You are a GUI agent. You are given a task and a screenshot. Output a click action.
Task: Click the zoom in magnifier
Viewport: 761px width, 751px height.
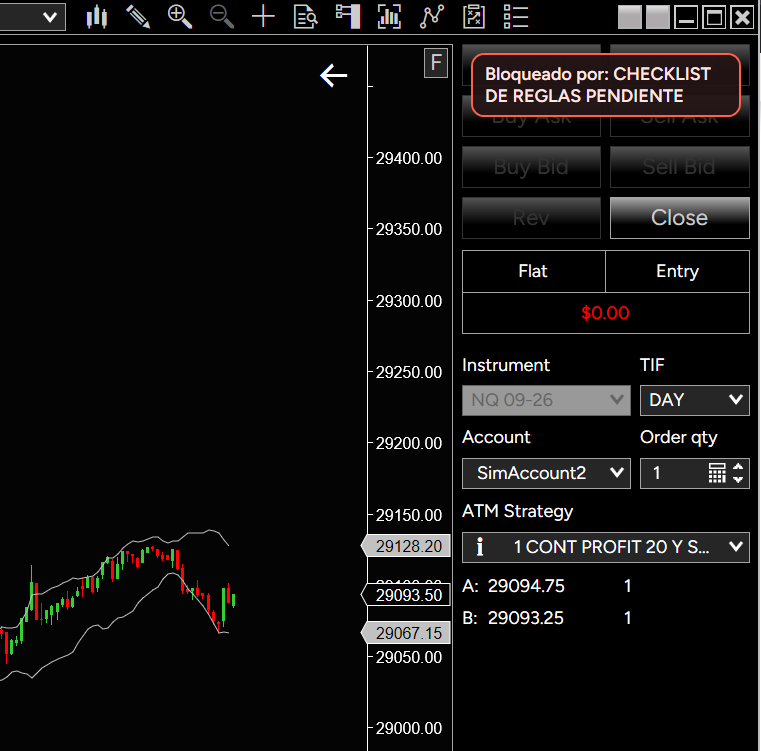coord(180,17)
